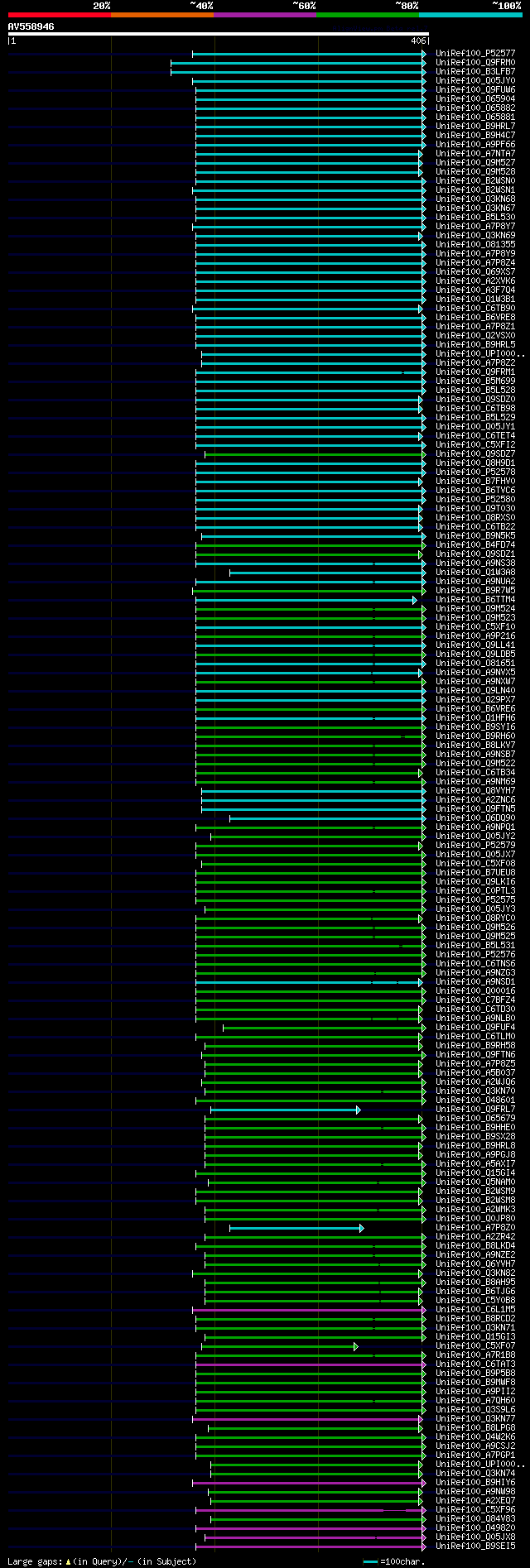Click UniRef100_B2WSN0 label
This screenshot has height=1568, width=530.
point(475,181)
